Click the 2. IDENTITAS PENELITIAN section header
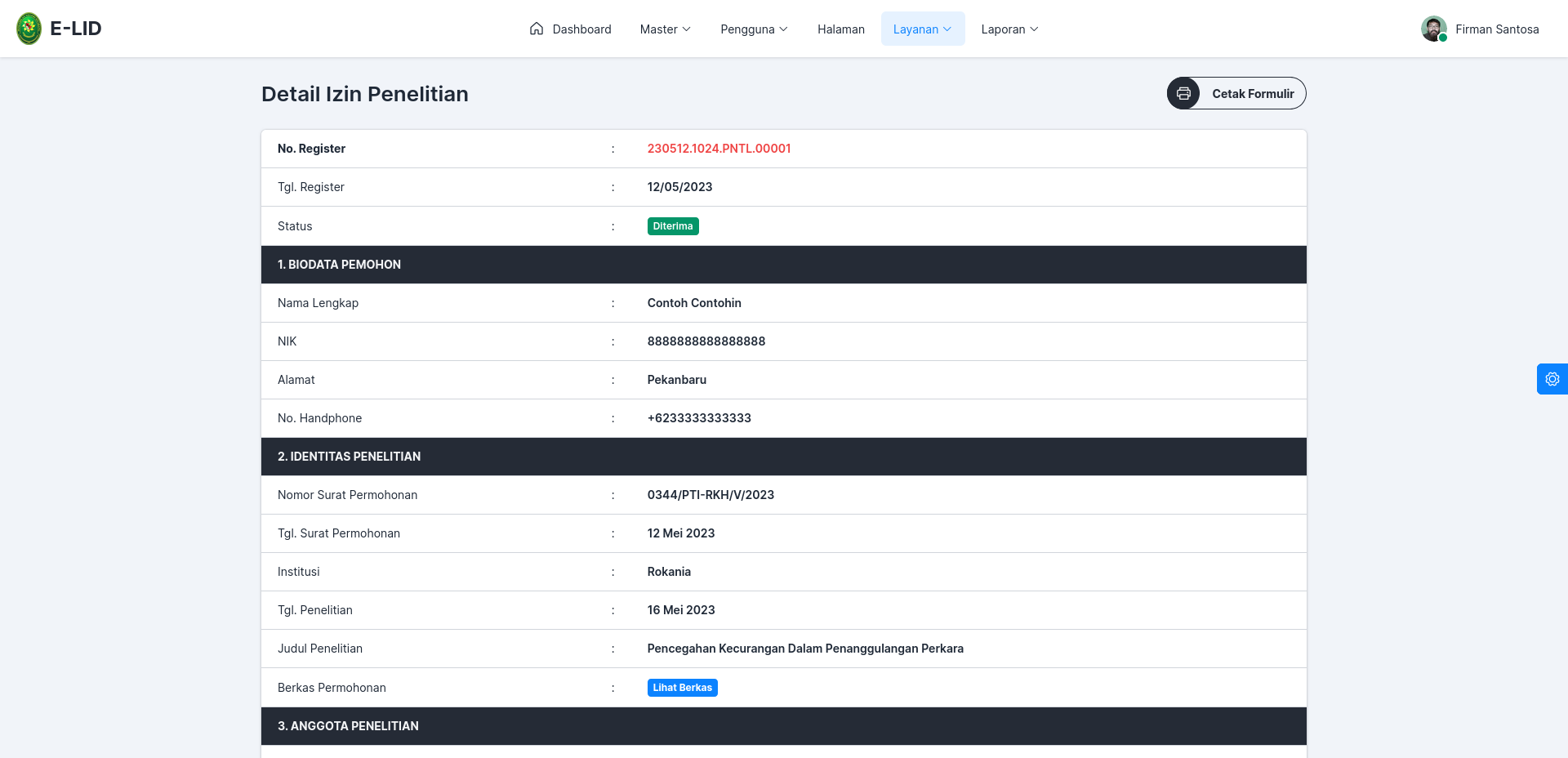 (784, 457)
